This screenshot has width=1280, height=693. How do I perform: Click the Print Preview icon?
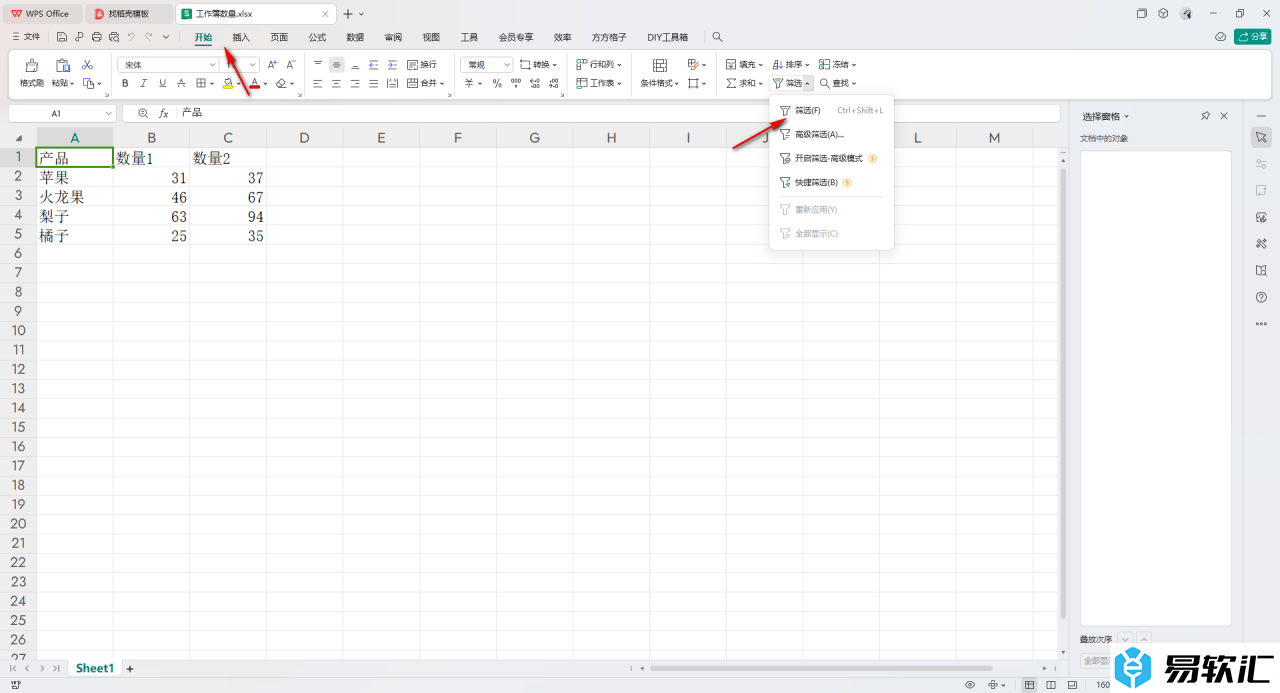coord(114,37)
